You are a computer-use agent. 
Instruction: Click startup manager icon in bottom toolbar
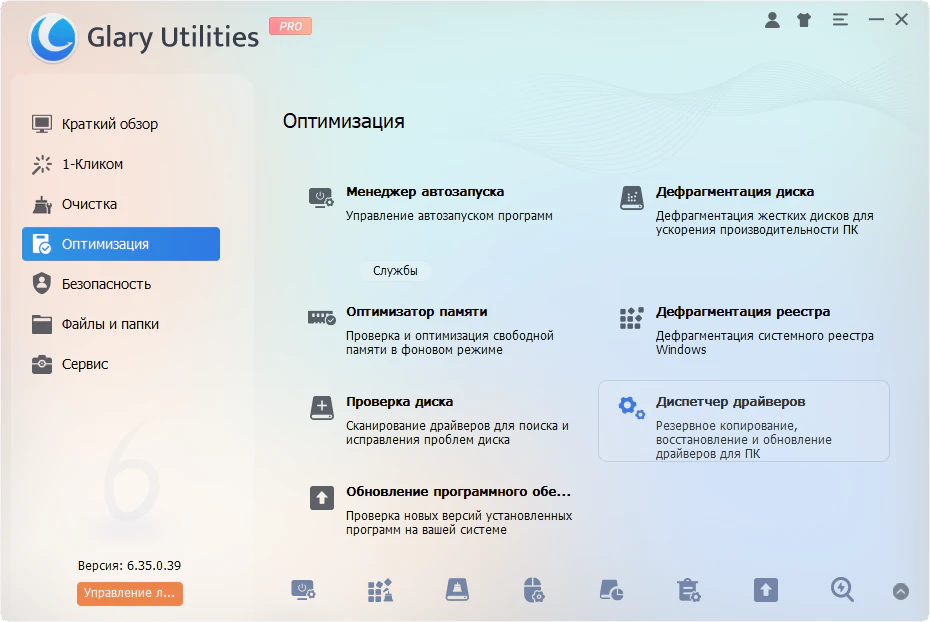point(303,591)
